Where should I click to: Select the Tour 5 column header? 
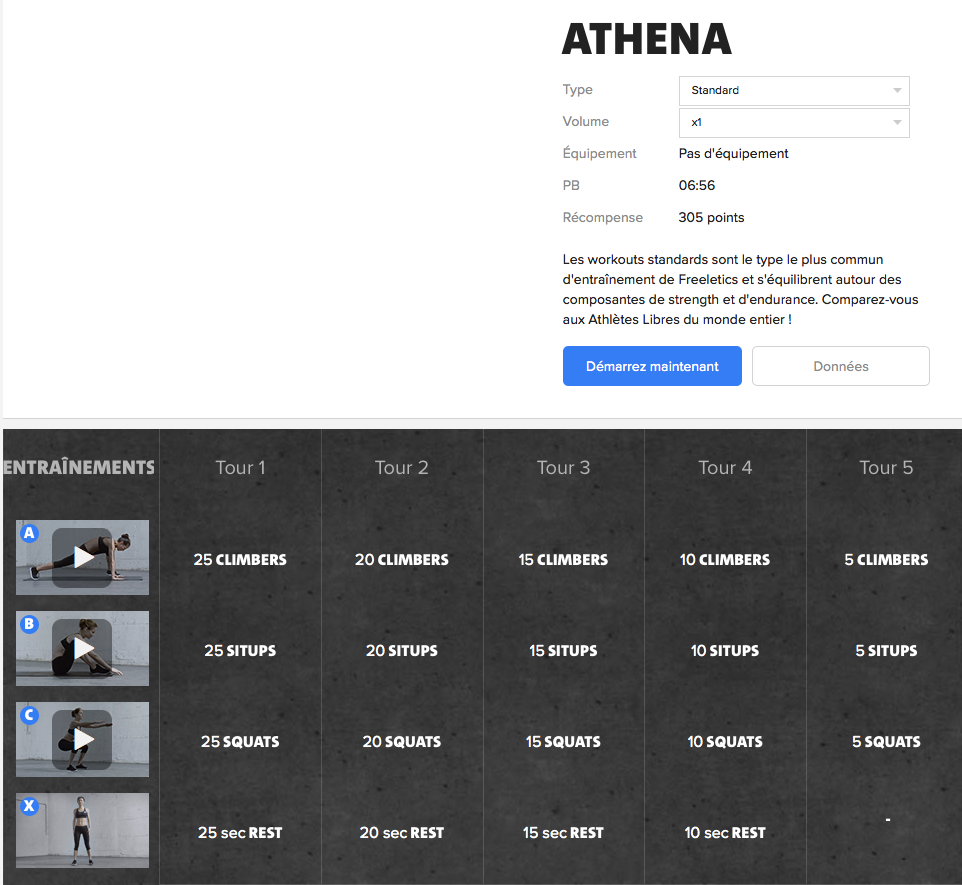tap(886, 468)
